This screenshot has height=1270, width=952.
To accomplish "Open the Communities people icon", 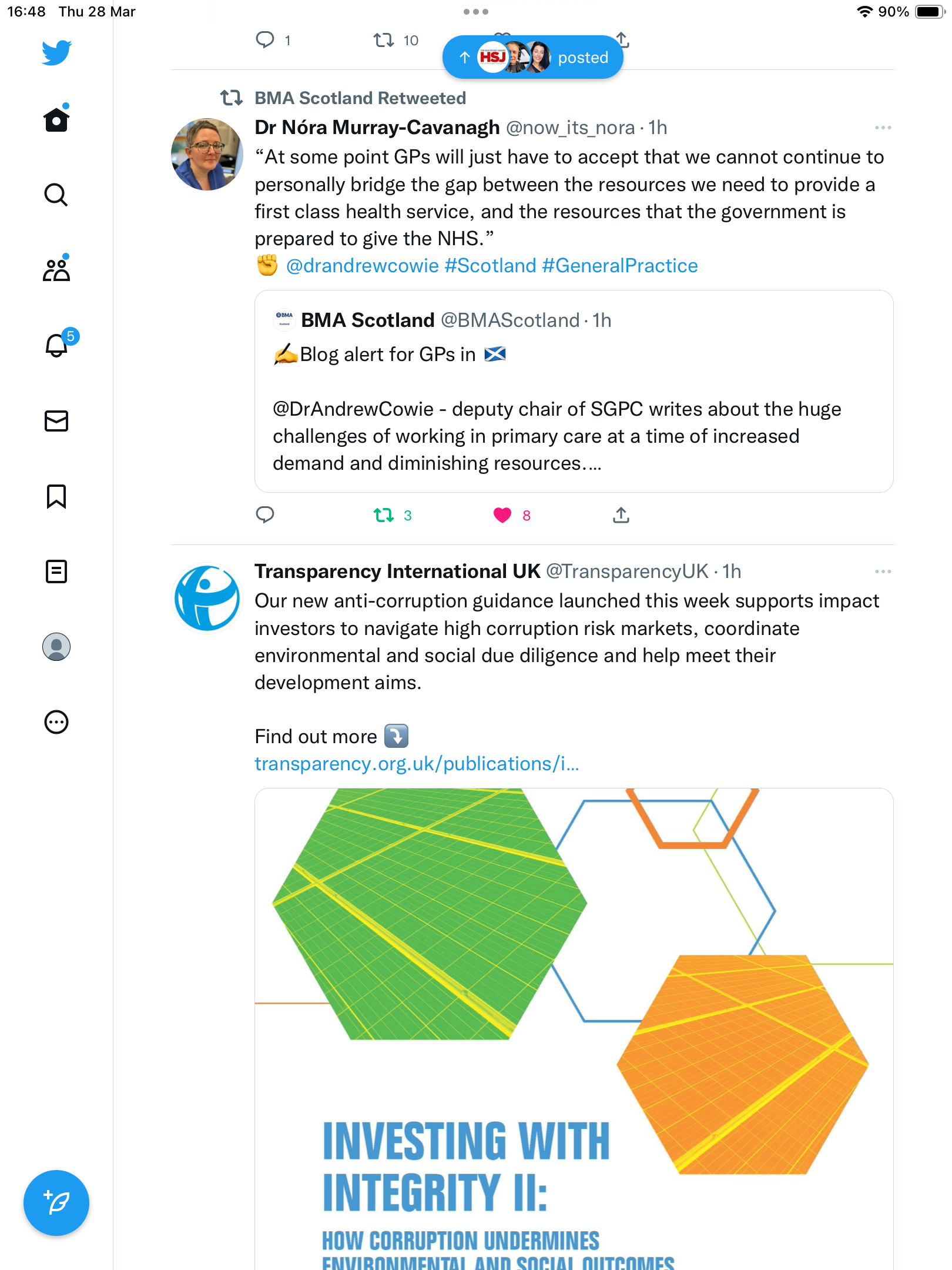I will tap(56, 269).
